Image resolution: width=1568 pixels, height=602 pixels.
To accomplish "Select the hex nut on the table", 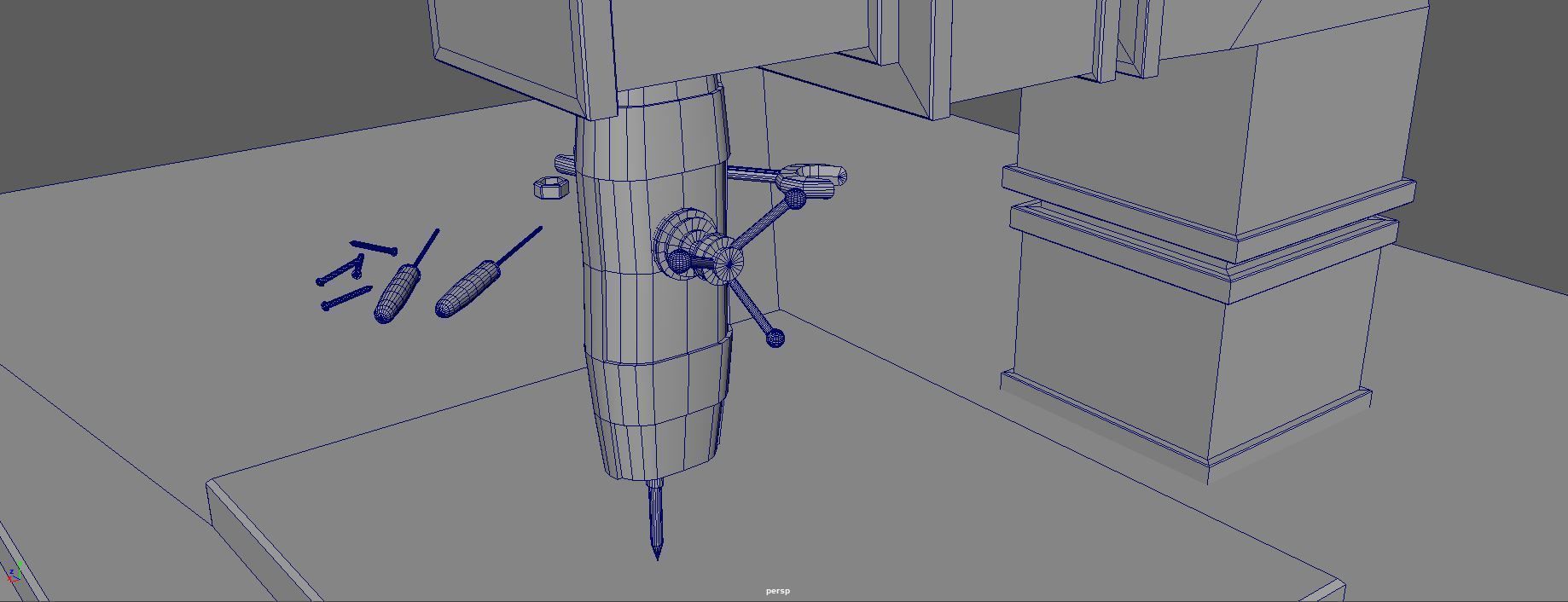I will coord(551,188).
